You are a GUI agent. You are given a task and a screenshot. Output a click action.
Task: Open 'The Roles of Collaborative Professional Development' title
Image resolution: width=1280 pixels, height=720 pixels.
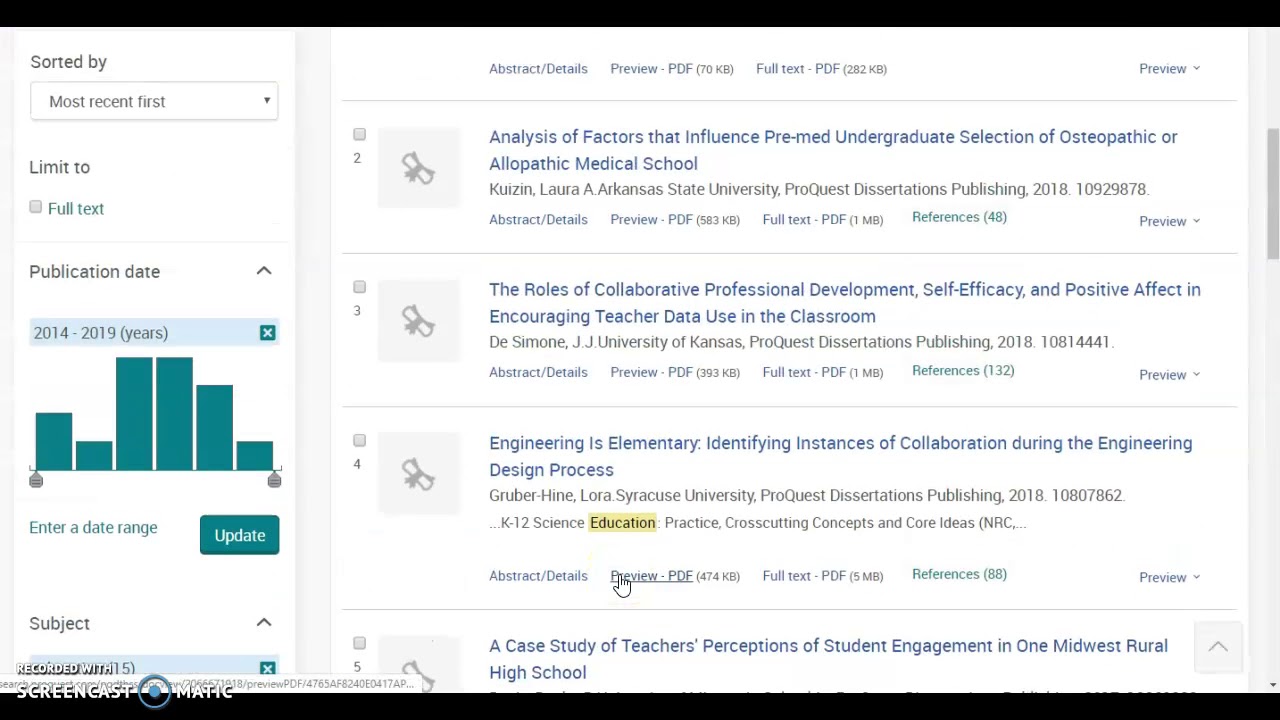(x=845, y=303)
